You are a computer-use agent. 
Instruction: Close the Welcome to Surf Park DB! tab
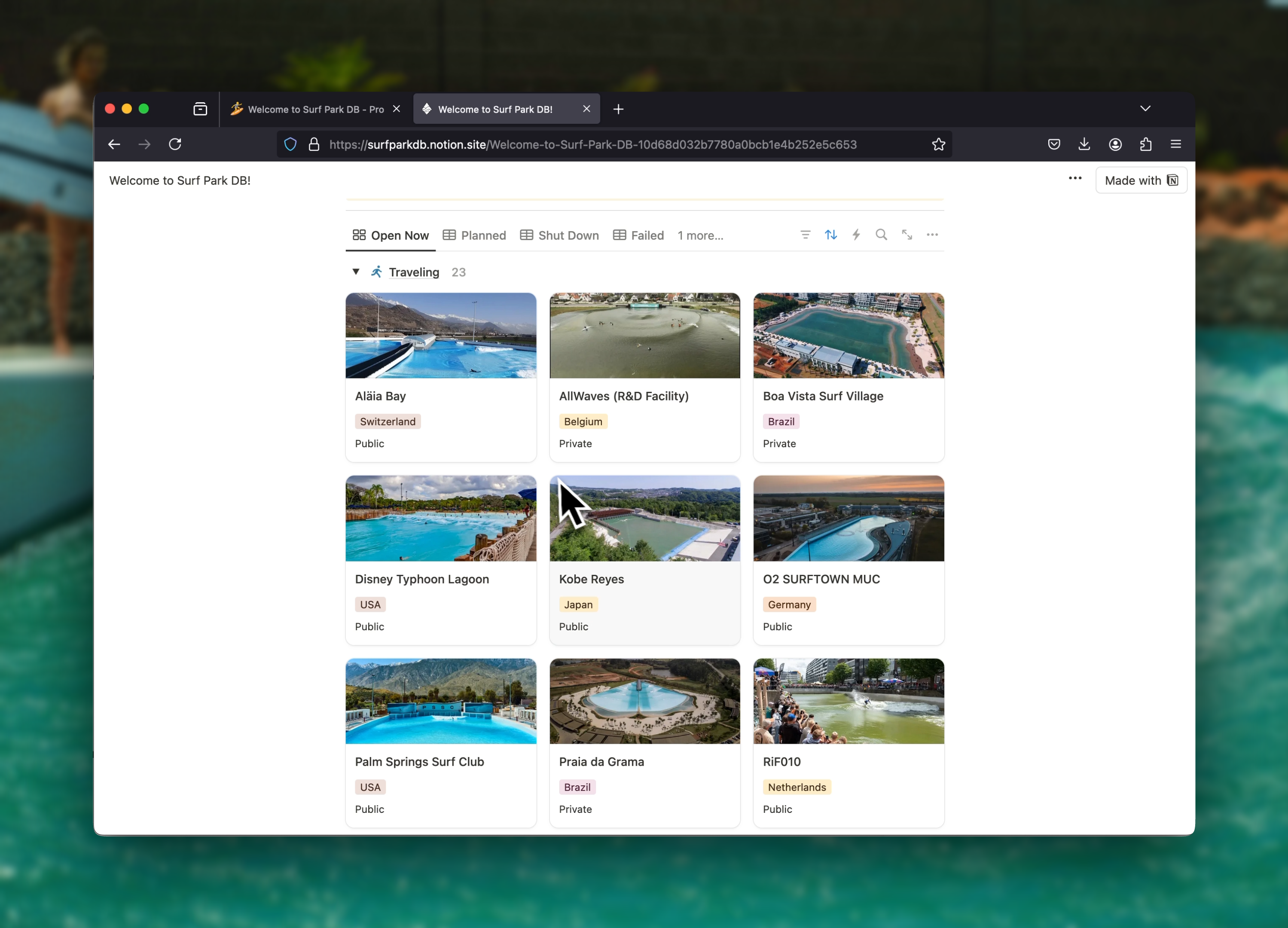click(586, 108)
